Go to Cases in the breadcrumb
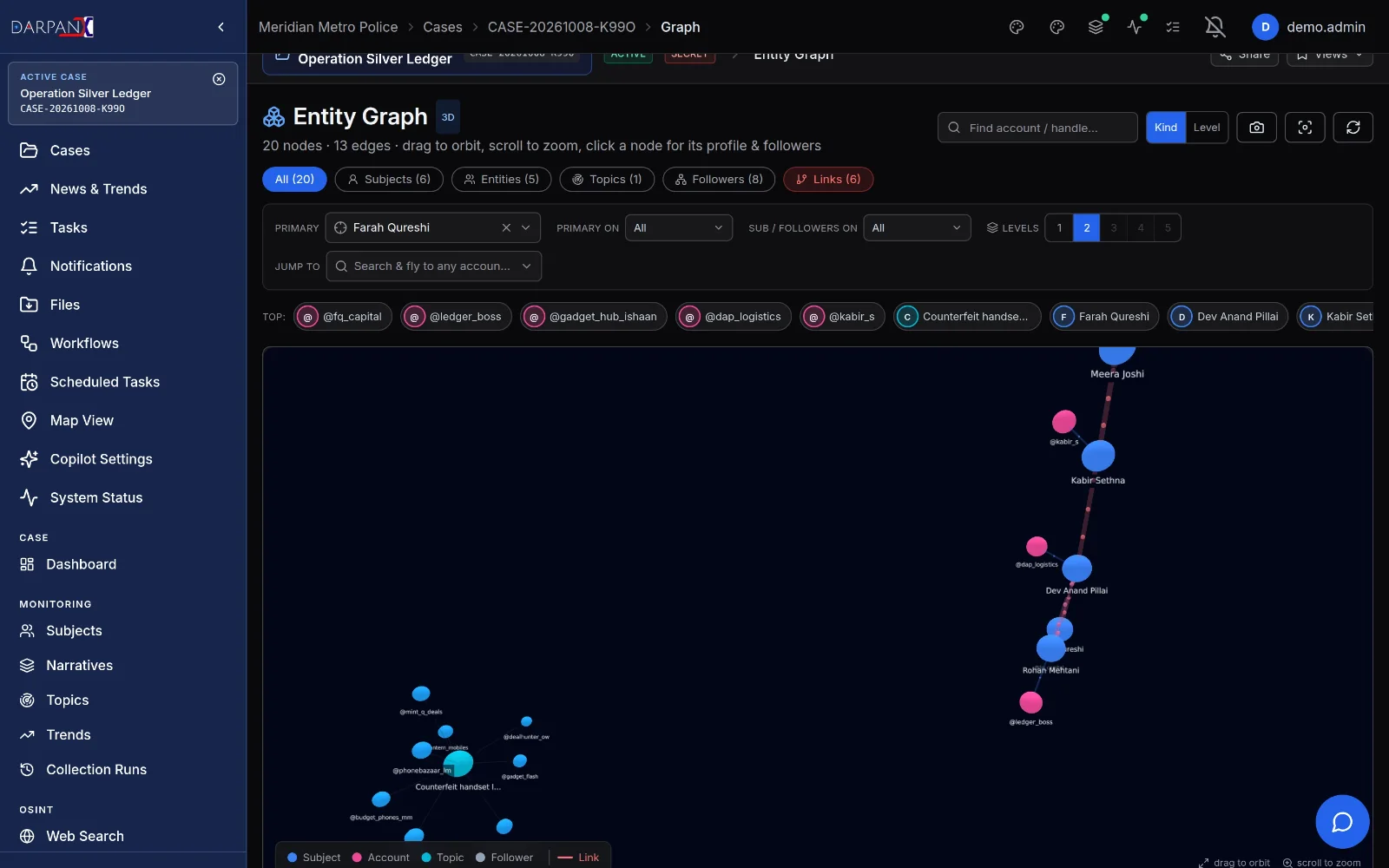Screen dimensions: 1389x868 click(x=443, y=27)
